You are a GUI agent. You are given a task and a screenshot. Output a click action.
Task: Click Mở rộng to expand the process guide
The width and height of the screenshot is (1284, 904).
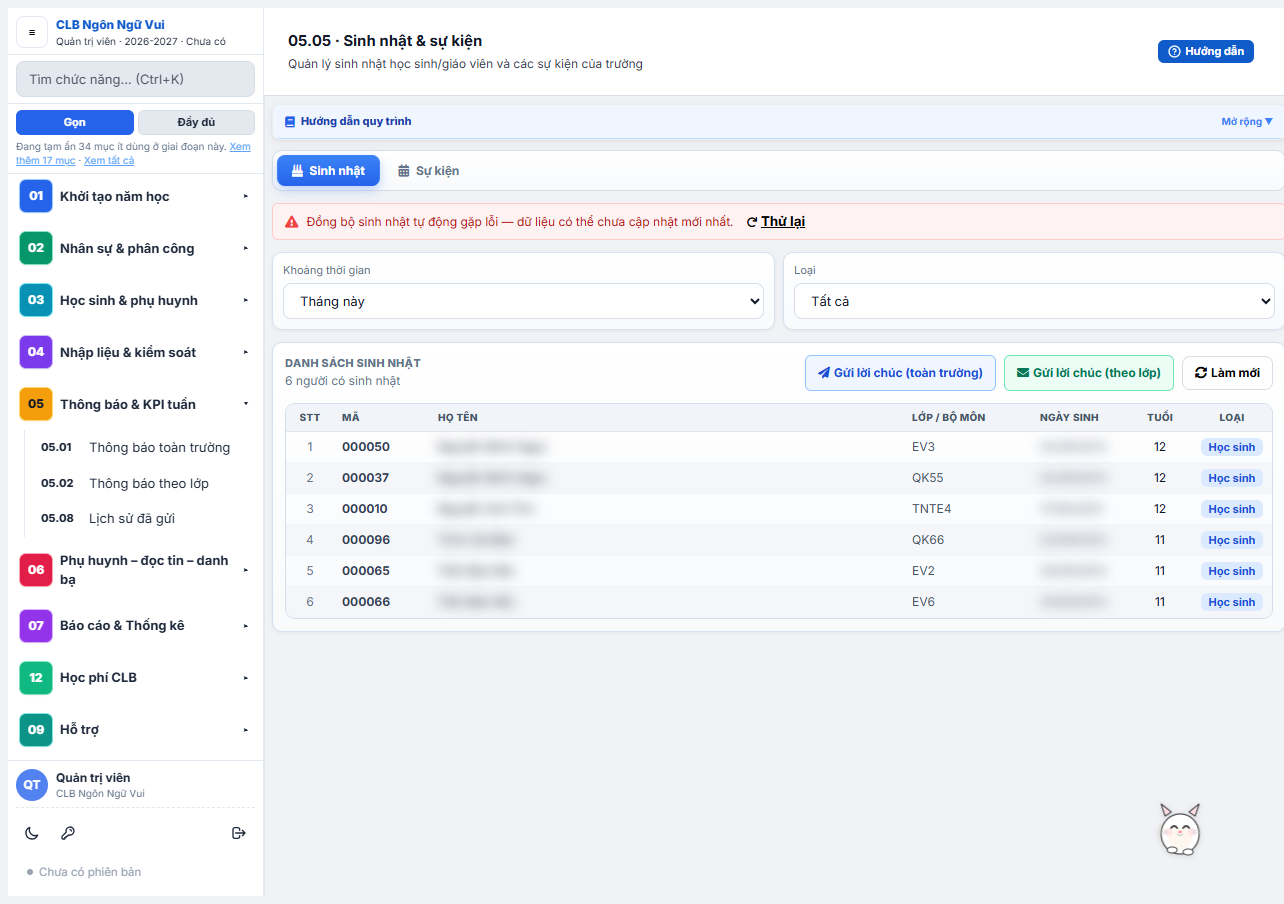tap(1247, 122)
